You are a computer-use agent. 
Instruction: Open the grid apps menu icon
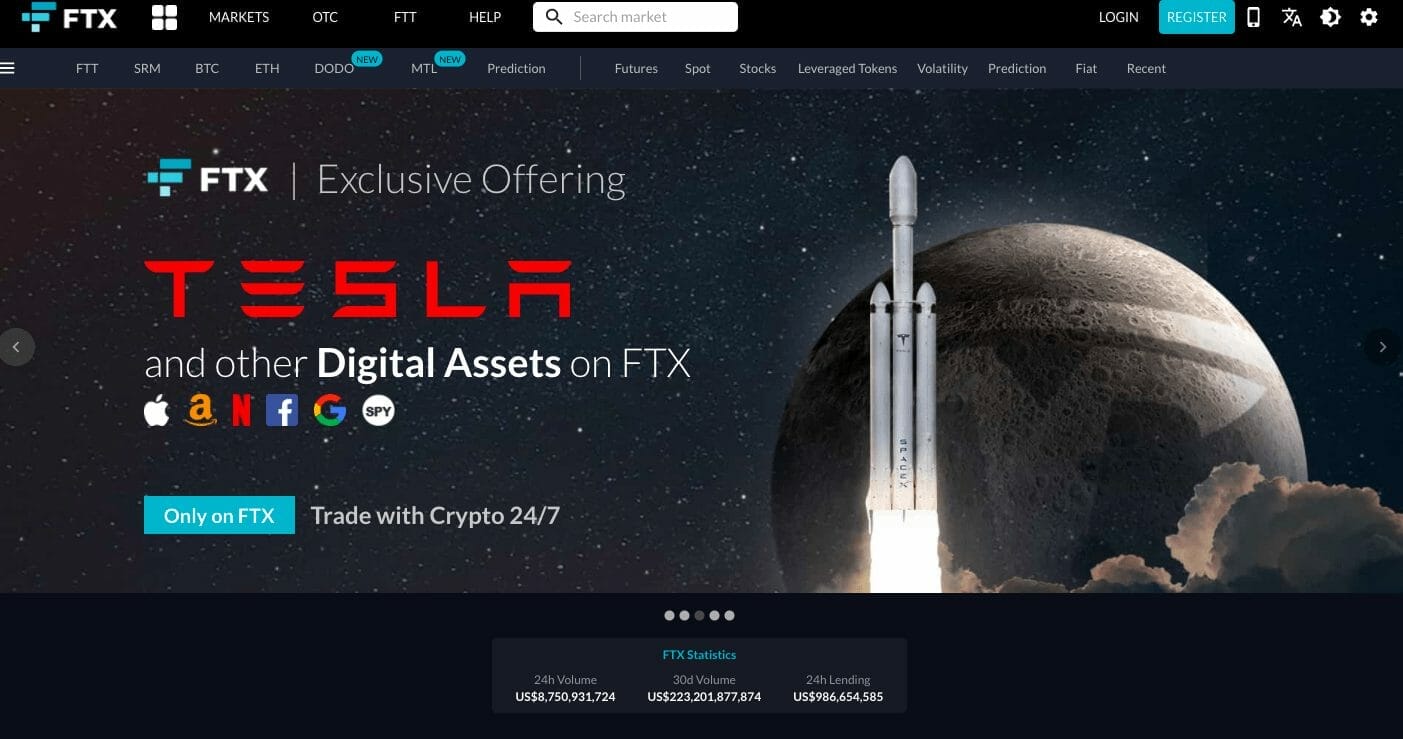tap(164, 17)
